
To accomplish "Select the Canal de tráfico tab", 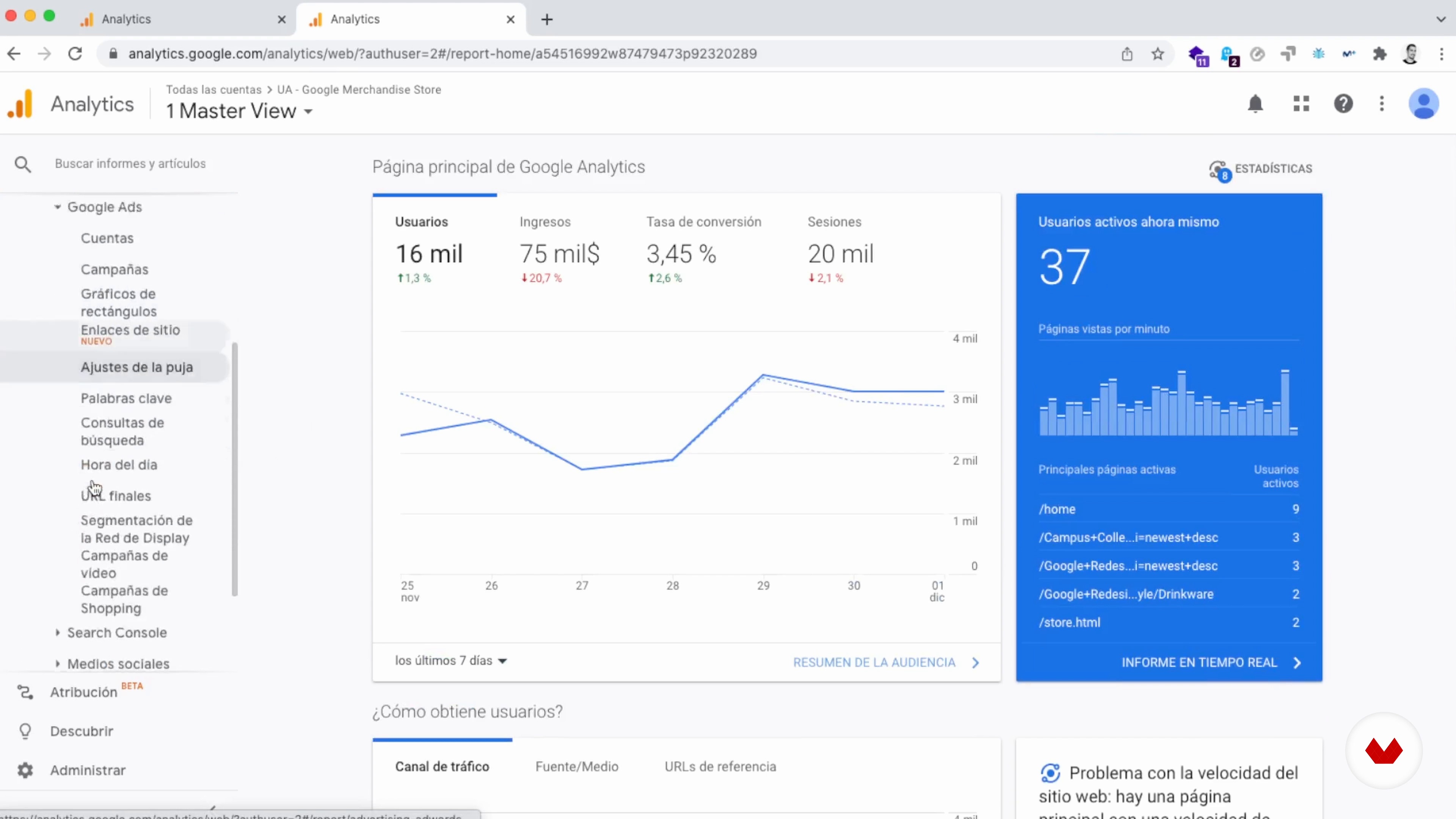I will 442,767.
